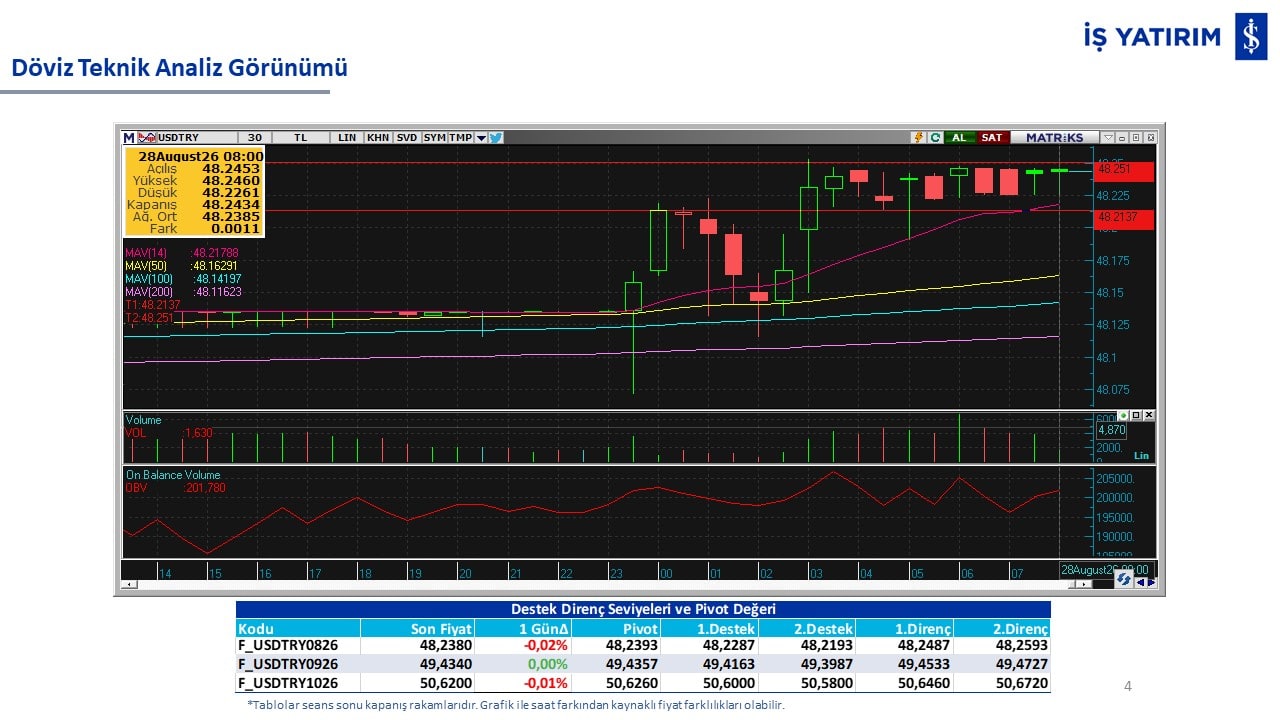The height and width of the screenshot is (720, 1280).
Task: Click the blue right arrow to scroll the chart forward
Action: (1151, 582)
